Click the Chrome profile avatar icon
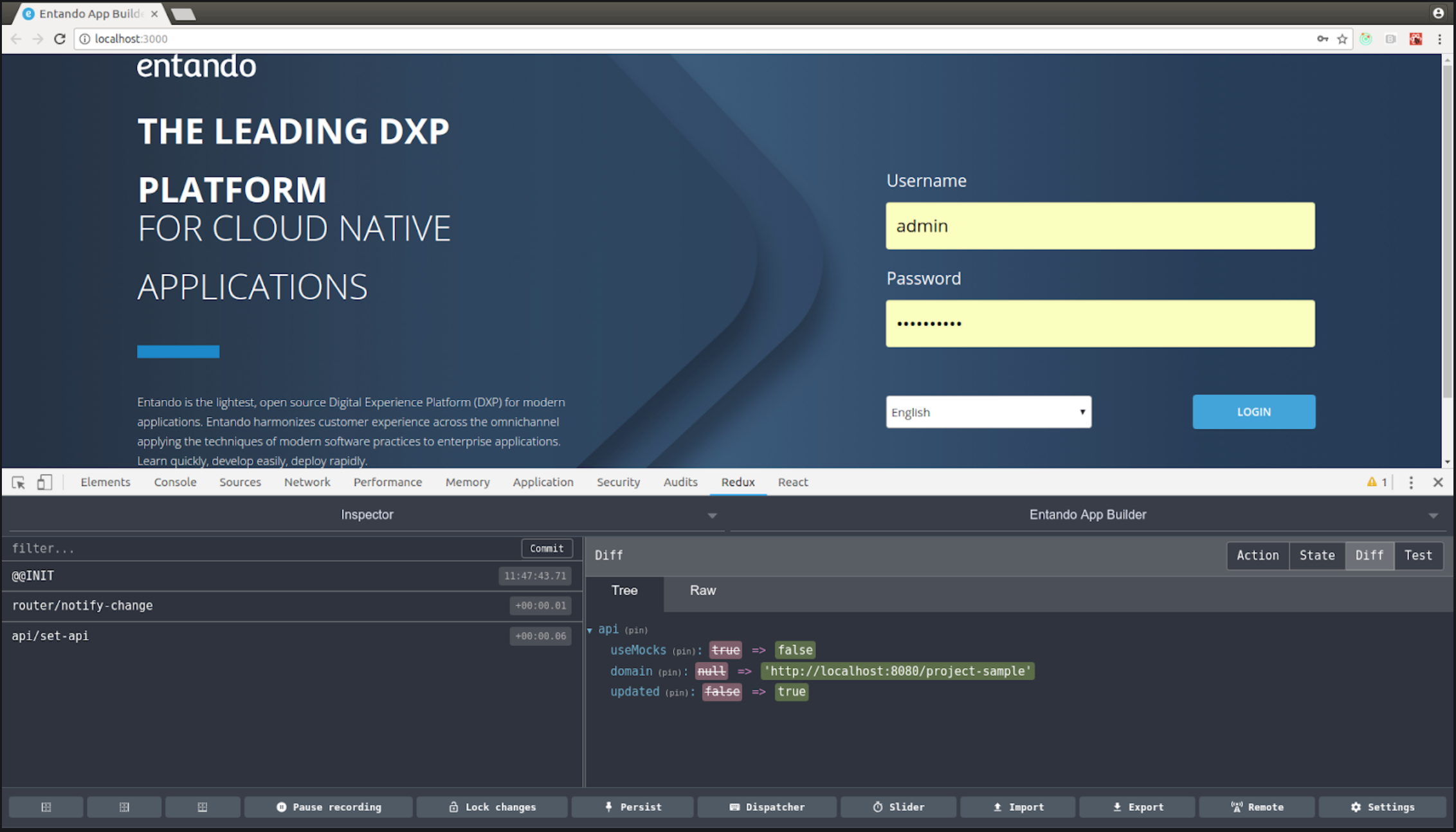 [1438, 13]
